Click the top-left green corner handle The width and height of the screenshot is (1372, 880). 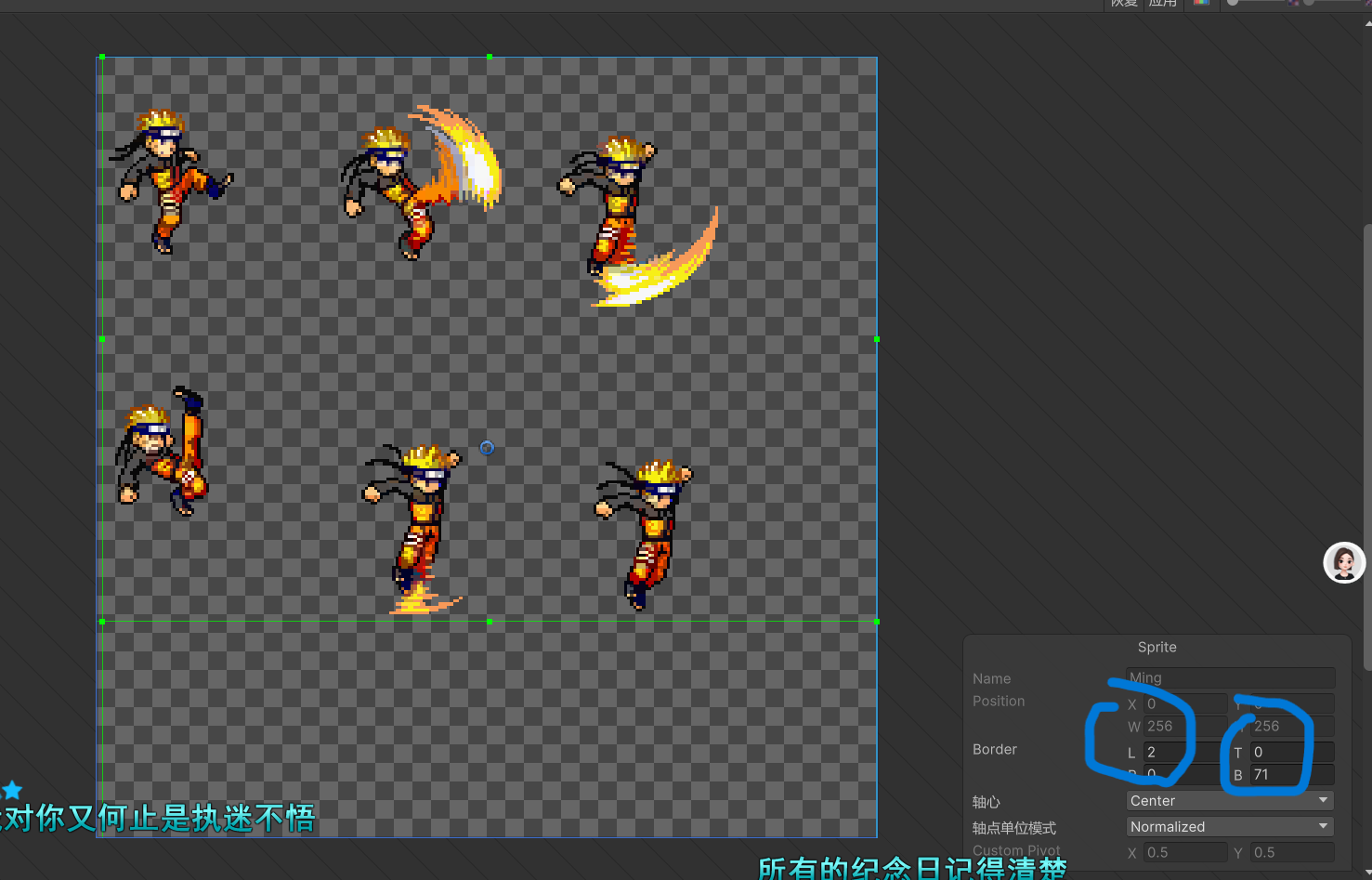pyautogui.click(x=102, y=57)
